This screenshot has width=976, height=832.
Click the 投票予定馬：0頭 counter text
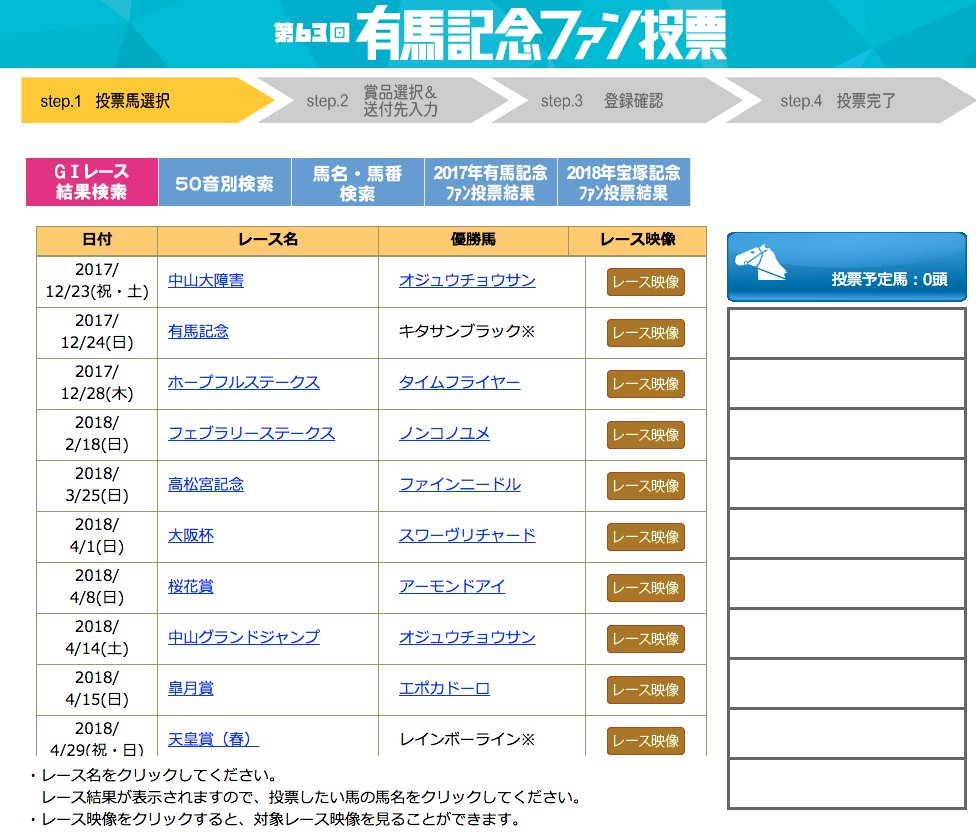coord(889,279)
